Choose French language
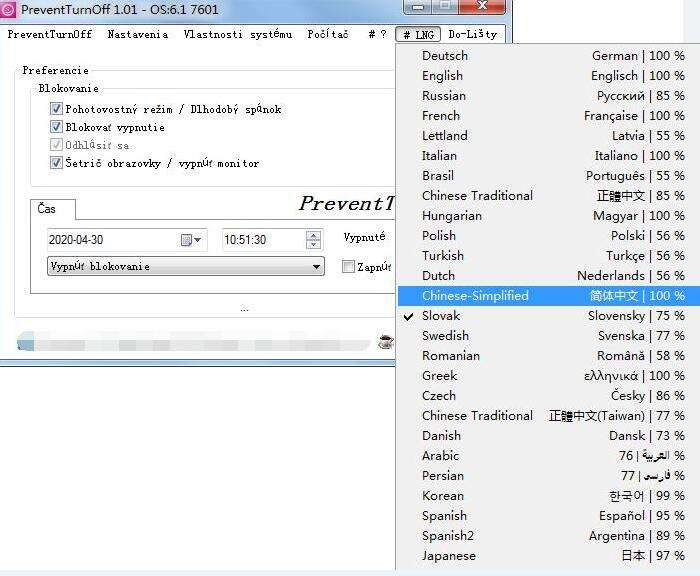The height and width of the screenshot is (576, 700). click(x=549, y=116)
